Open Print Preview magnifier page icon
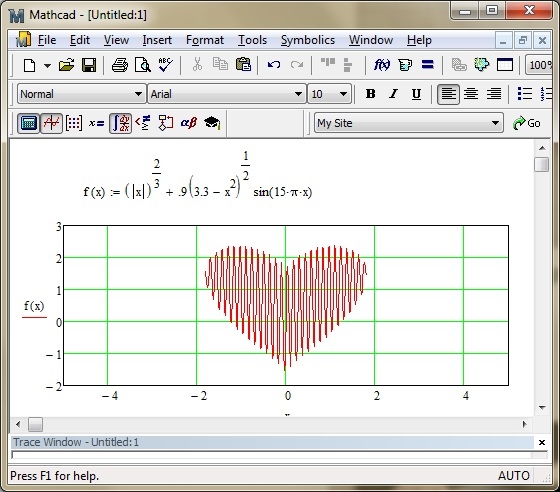Image resolution: width=560 pixels, height=492 pixels. 142,65
